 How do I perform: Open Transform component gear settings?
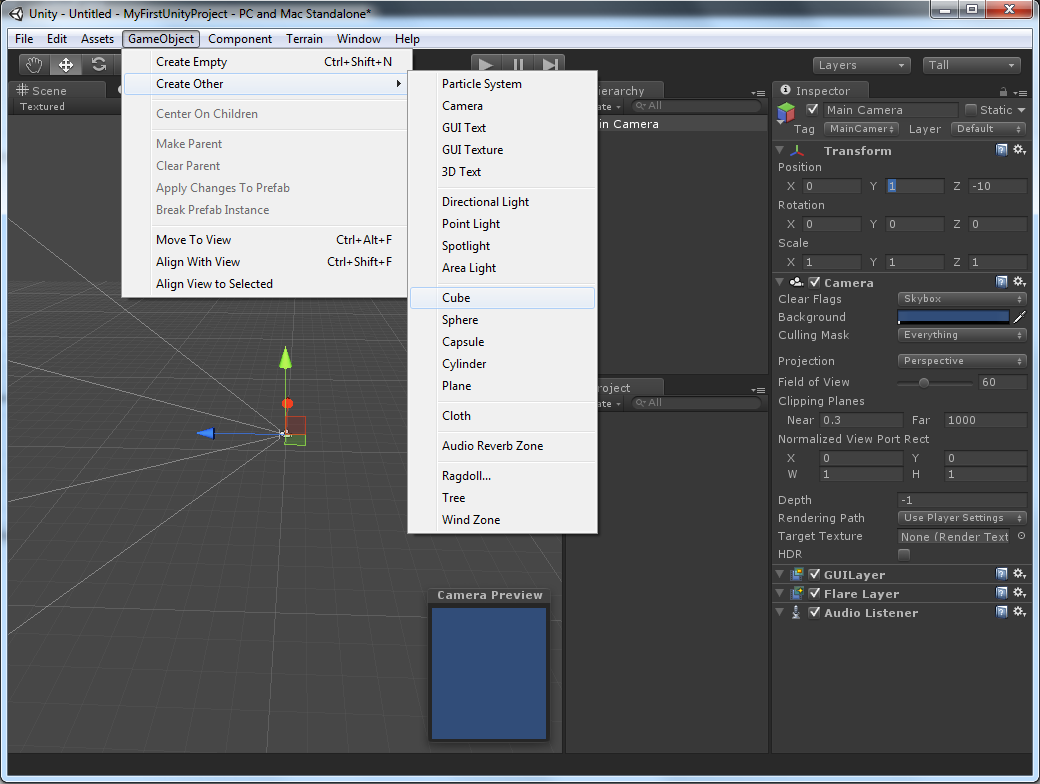pos(1019,150)
